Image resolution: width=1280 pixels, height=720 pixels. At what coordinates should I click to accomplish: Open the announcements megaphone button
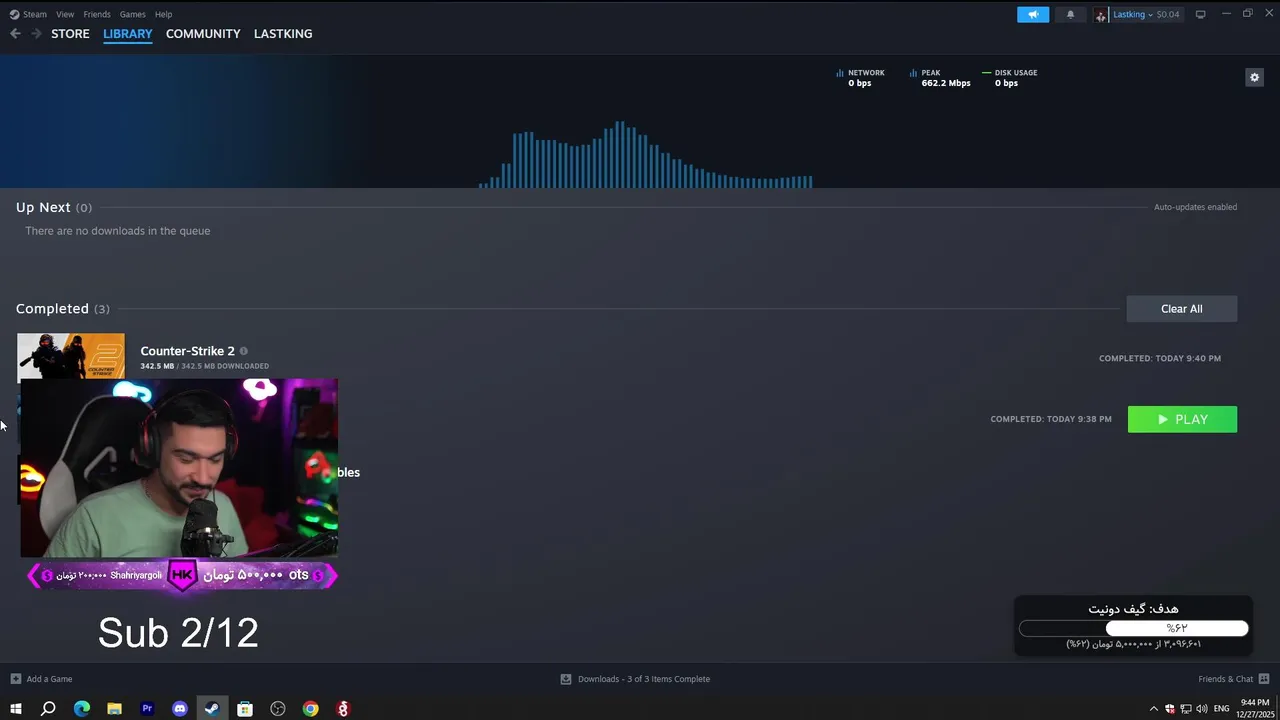(1033, 14)
